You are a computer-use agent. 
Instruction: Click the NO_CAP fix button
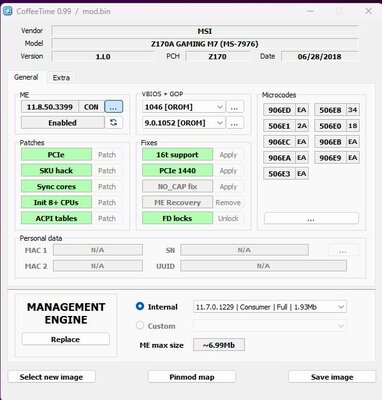[177, 187]
